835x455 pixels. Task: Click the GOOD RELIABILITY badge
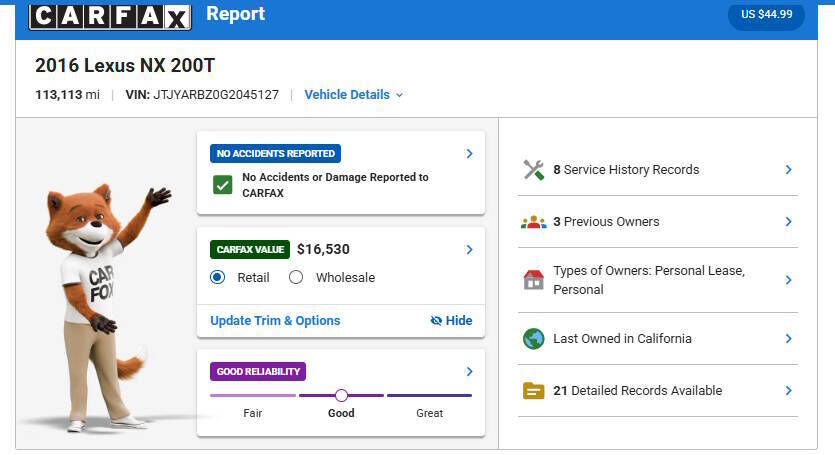click(258, 371)
